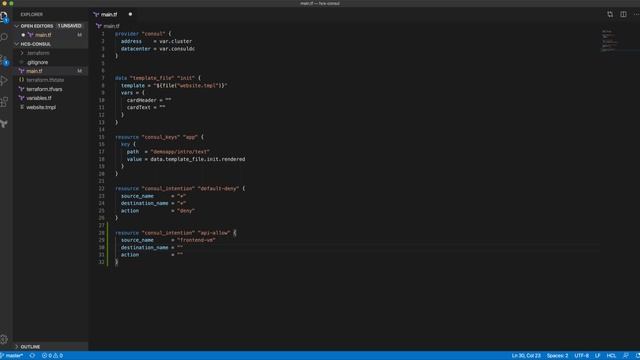640x360 pixels.
Task: Open the Manage gear menu
Action: 4,339
